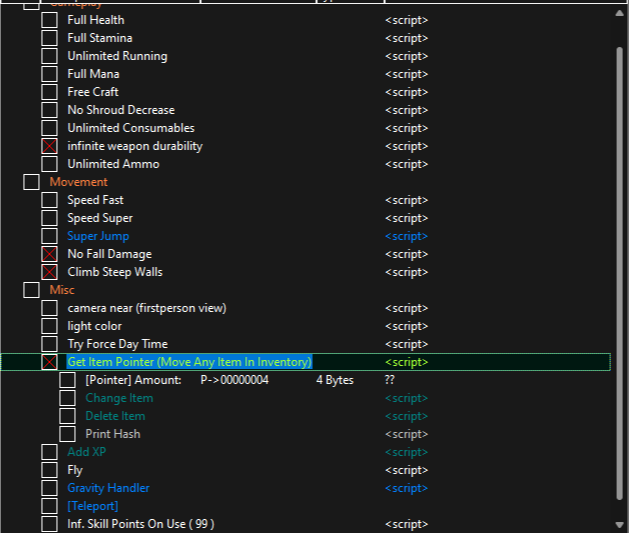Activate the Super Jump checkbox
This screenshot has height=533, width=629.
click(49, 236)
